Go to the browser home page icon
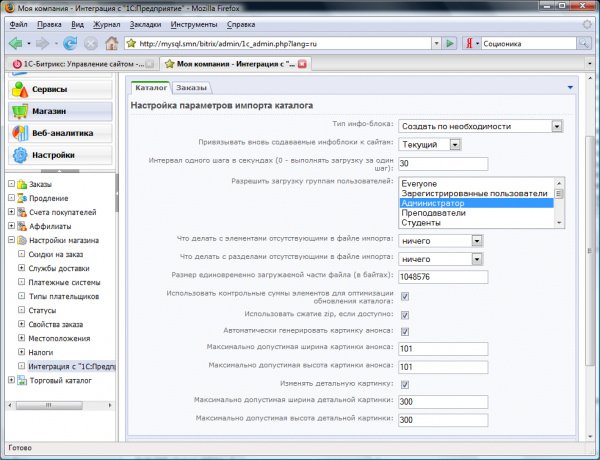This screenshot has width=600, height=460. (x=111, y=43)
